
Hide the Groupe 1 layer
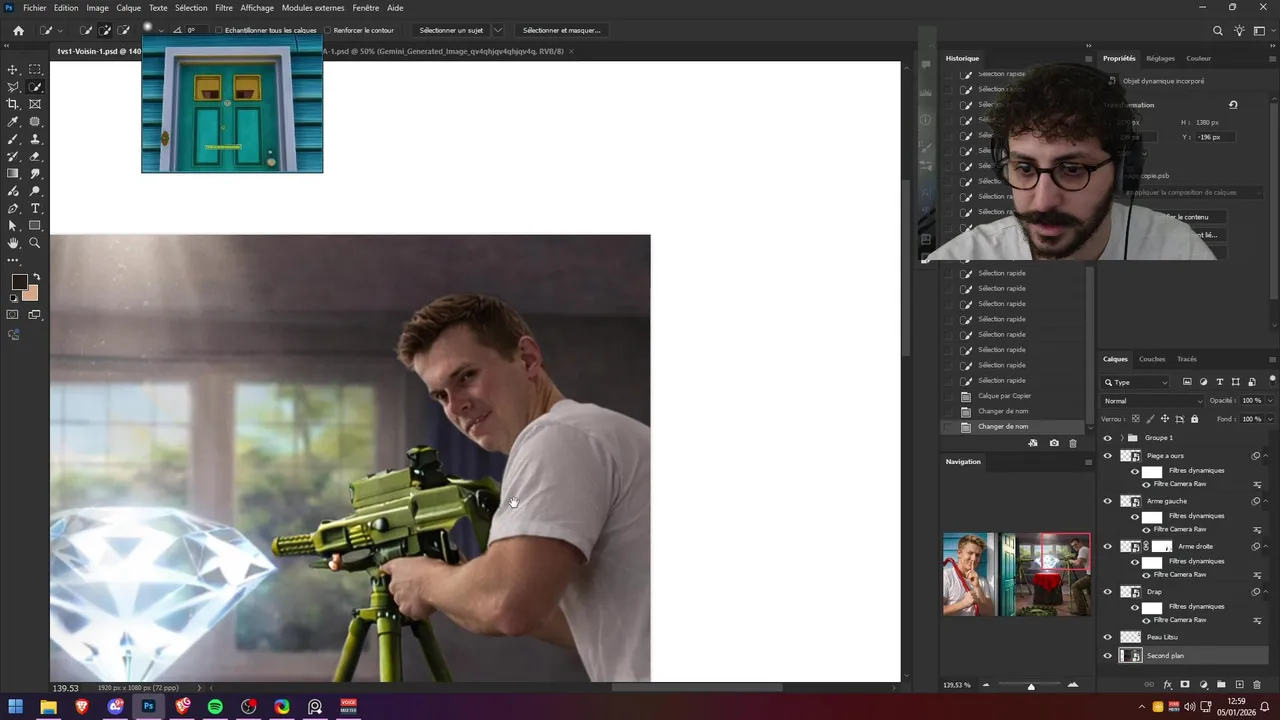(1107, 438)
